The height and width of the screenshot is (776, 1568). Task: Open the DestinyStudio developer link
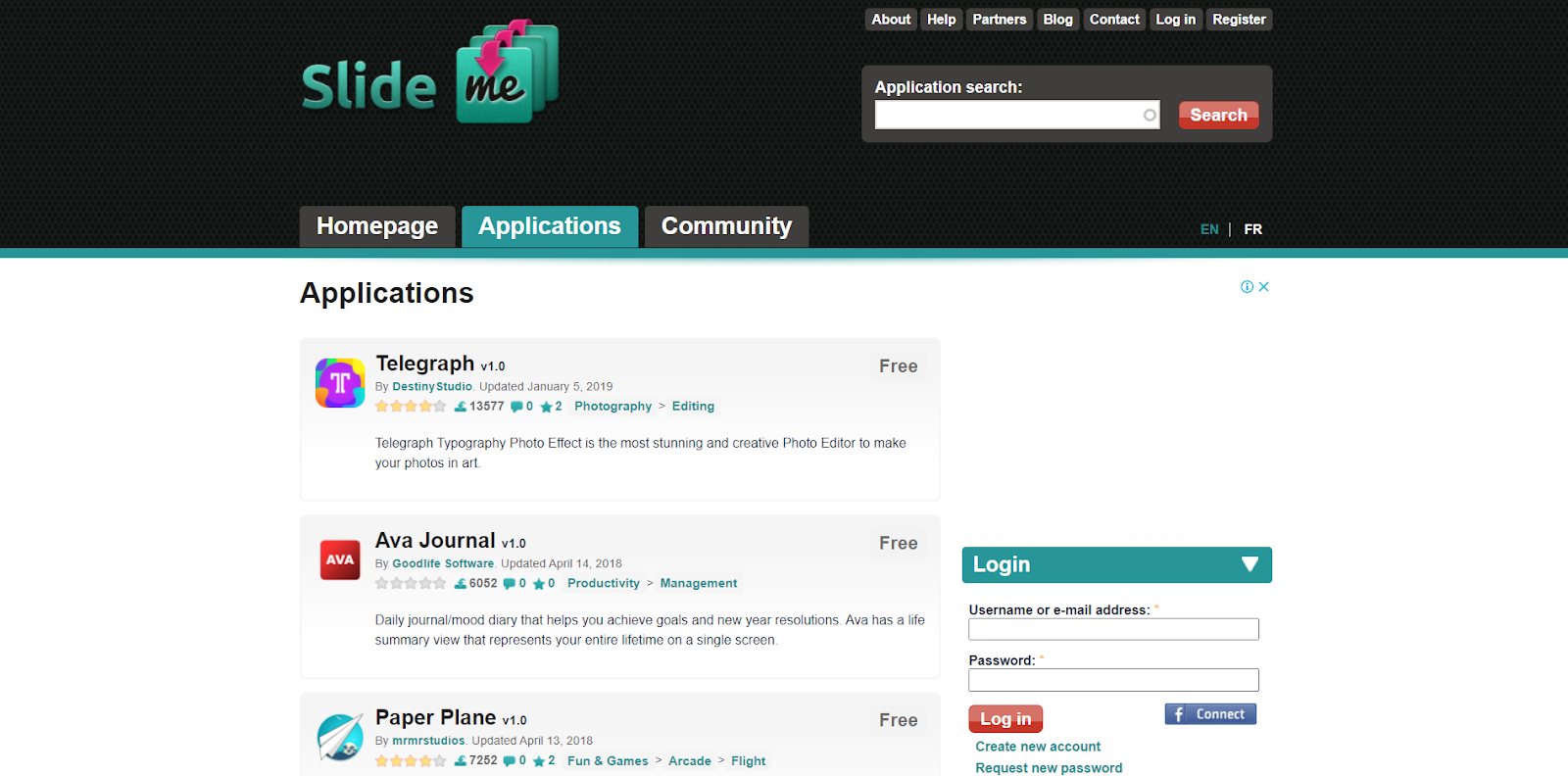432,387
